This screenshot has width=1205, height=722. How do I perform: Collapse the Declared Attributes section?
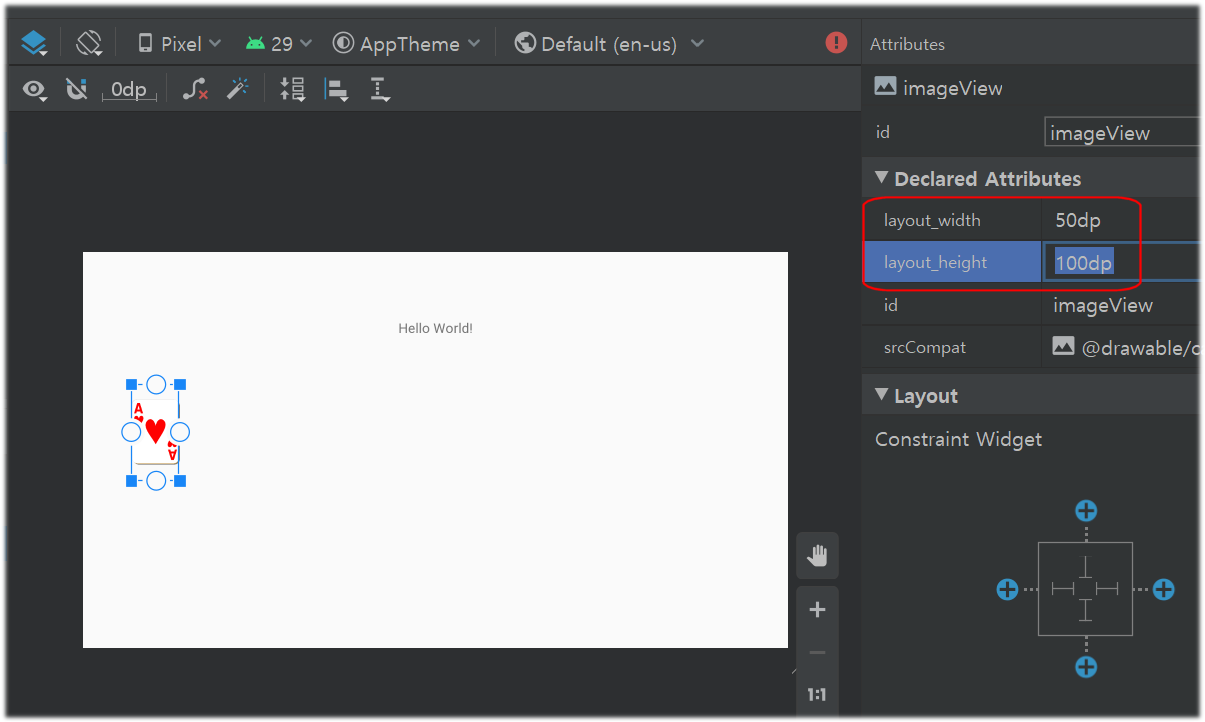pyautogui.click(x=881, y=178)
